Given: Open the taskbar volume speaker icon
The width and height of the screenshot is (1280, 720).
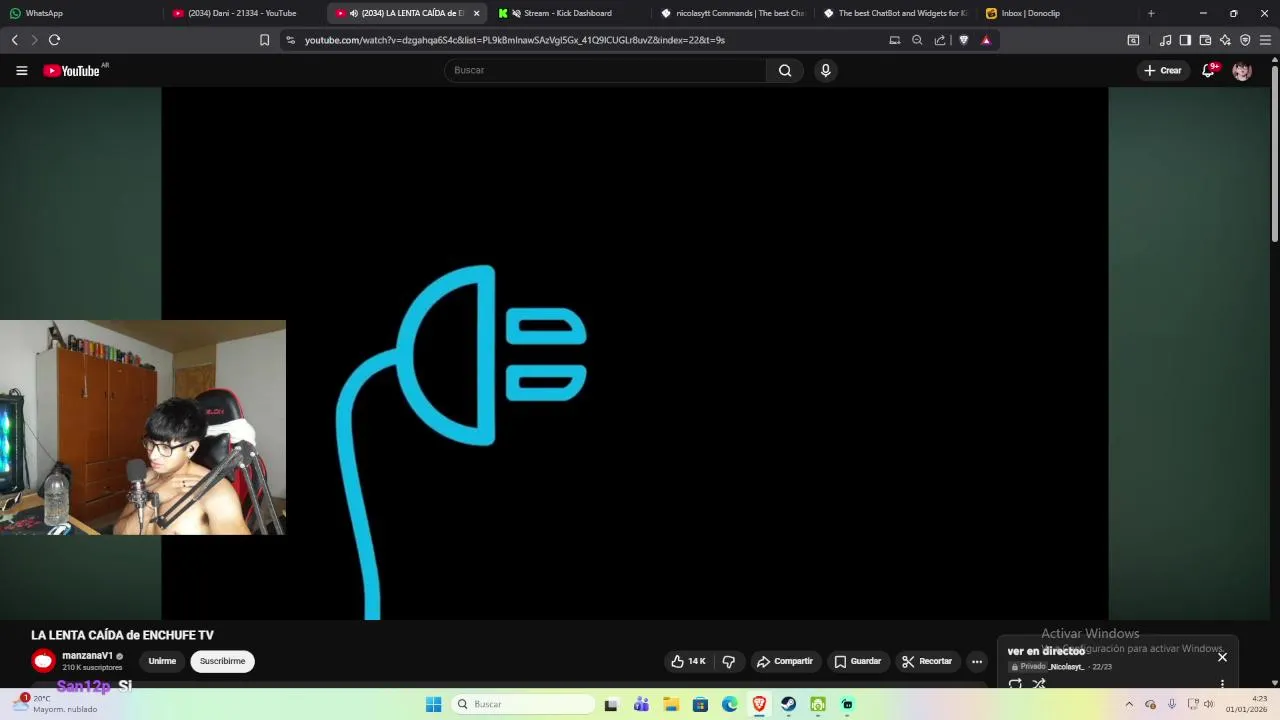Looking at the screenshot, I should coord(1209,704).
